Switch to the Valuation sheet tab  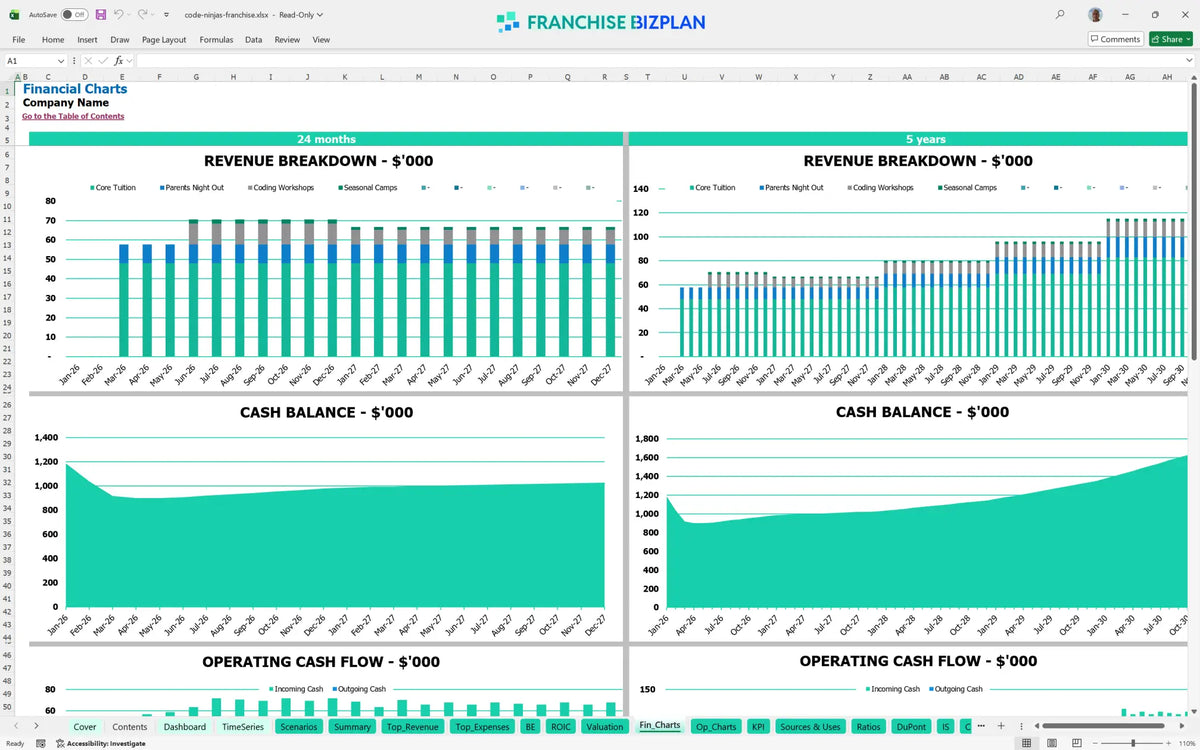click(606, 727)
